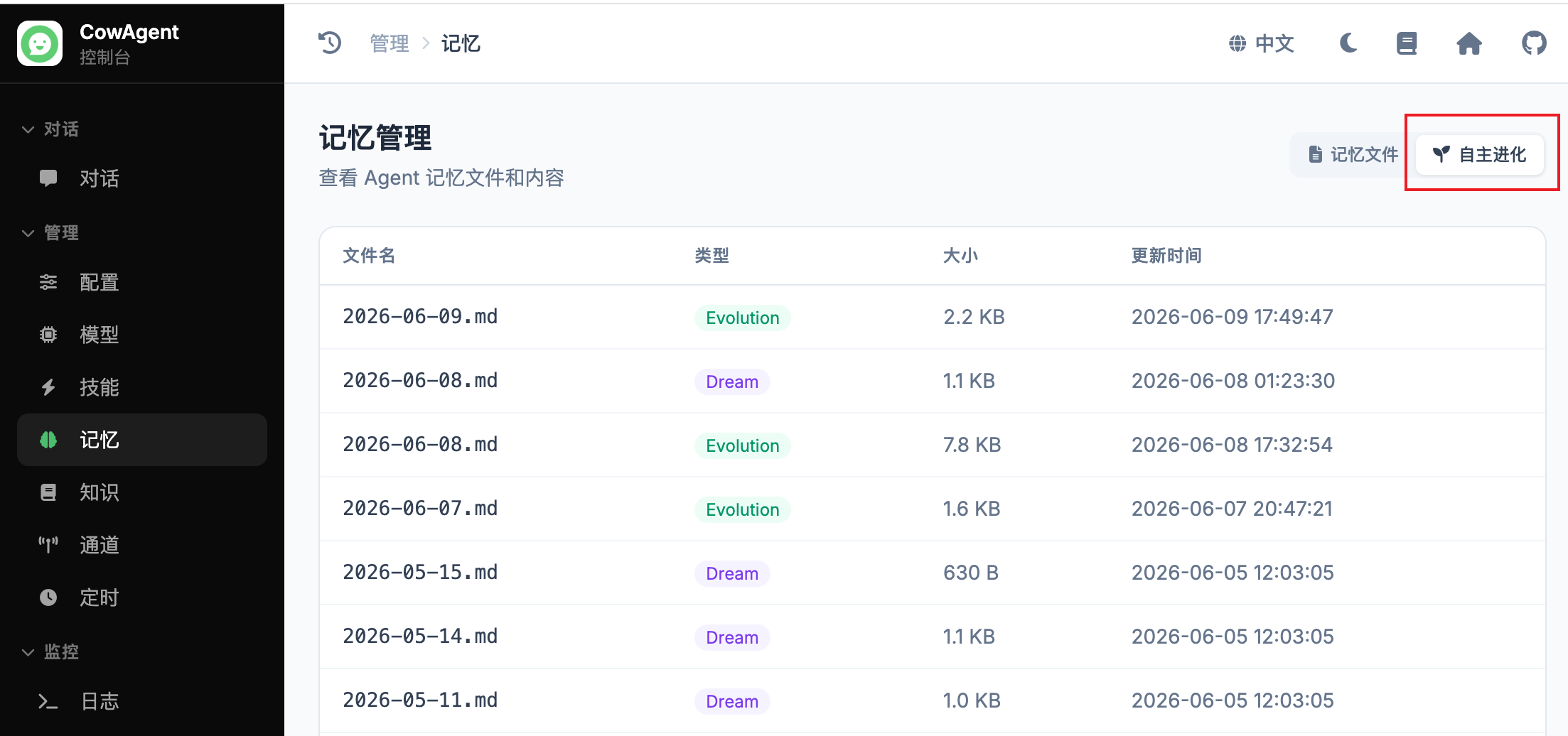
Task: Click the 更新时间 column header
Action: [1166, 256]
